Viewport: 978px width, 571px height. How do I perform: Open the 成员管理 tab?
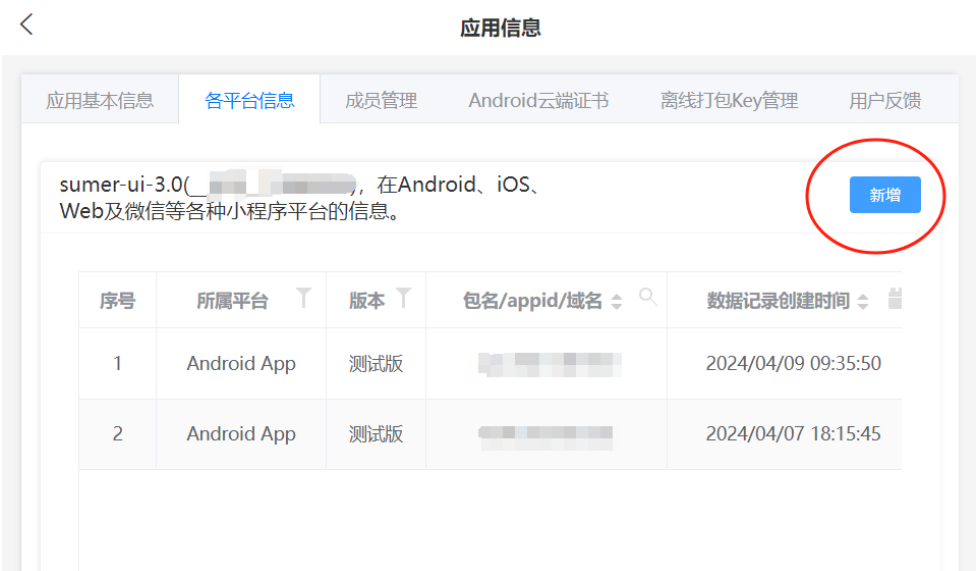(x=381, y=100)
